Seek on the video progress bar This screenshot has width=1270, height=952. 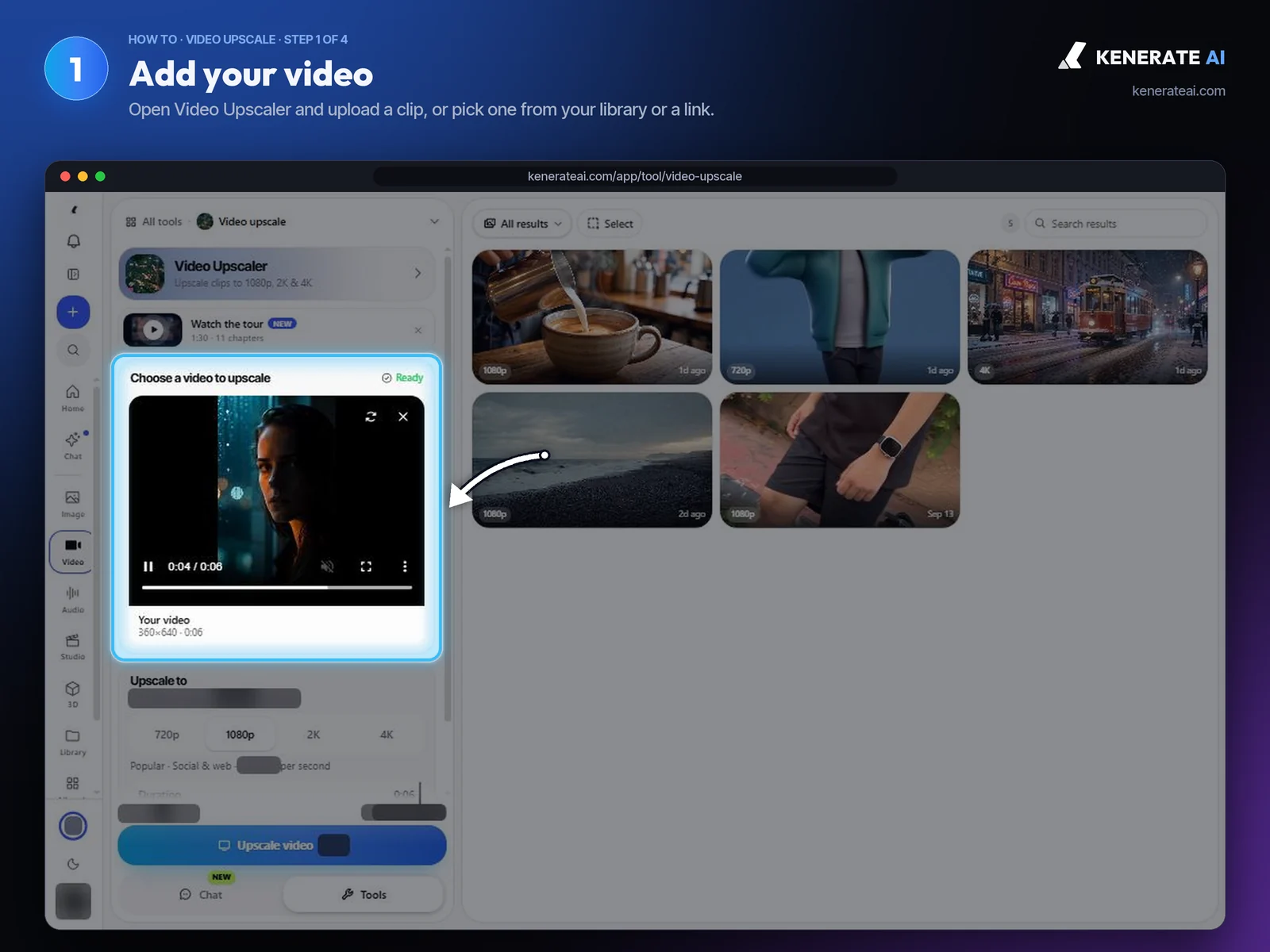pyautogui.click(x=277, y=588)
